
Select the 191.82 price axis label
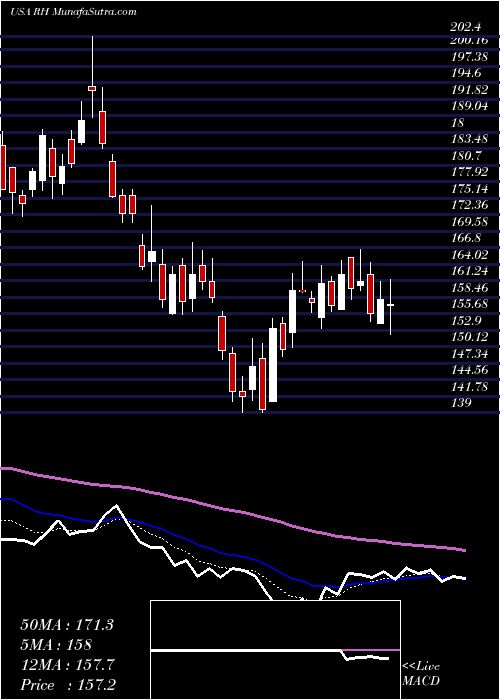pyautogui.click(x=468, y=89)
